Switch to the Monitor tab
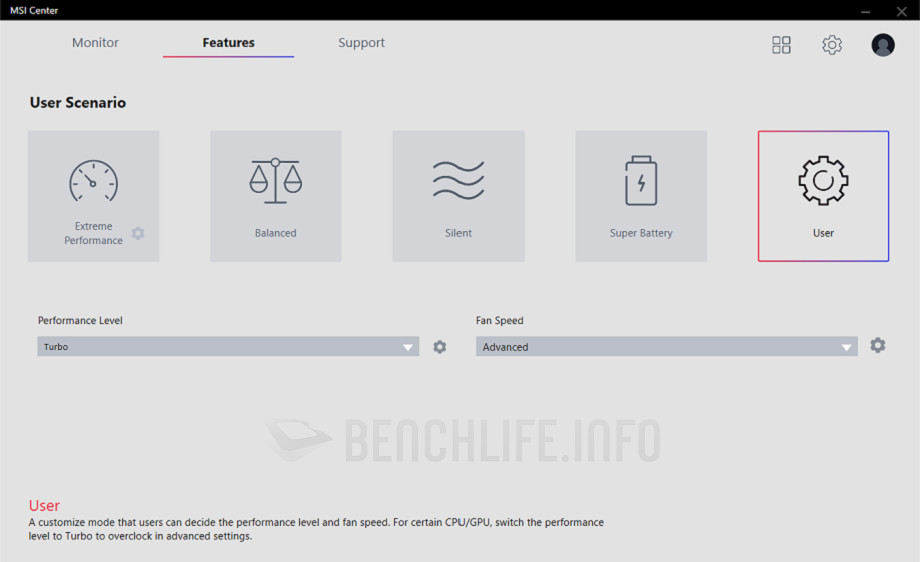 point(95,43)
